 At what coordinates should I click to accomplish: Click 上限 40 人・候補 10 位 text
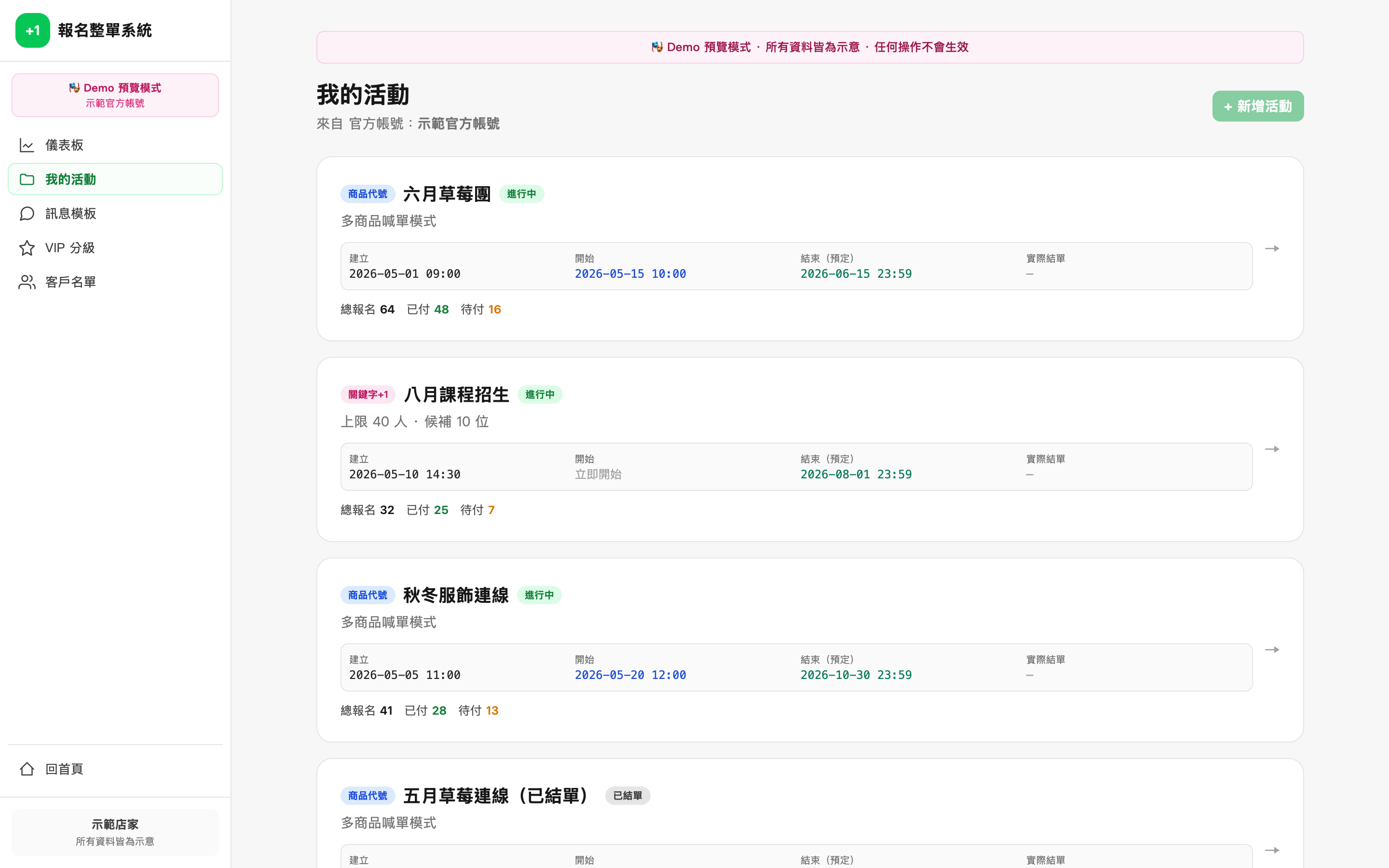pyautogui.click(x=415, y=422)
